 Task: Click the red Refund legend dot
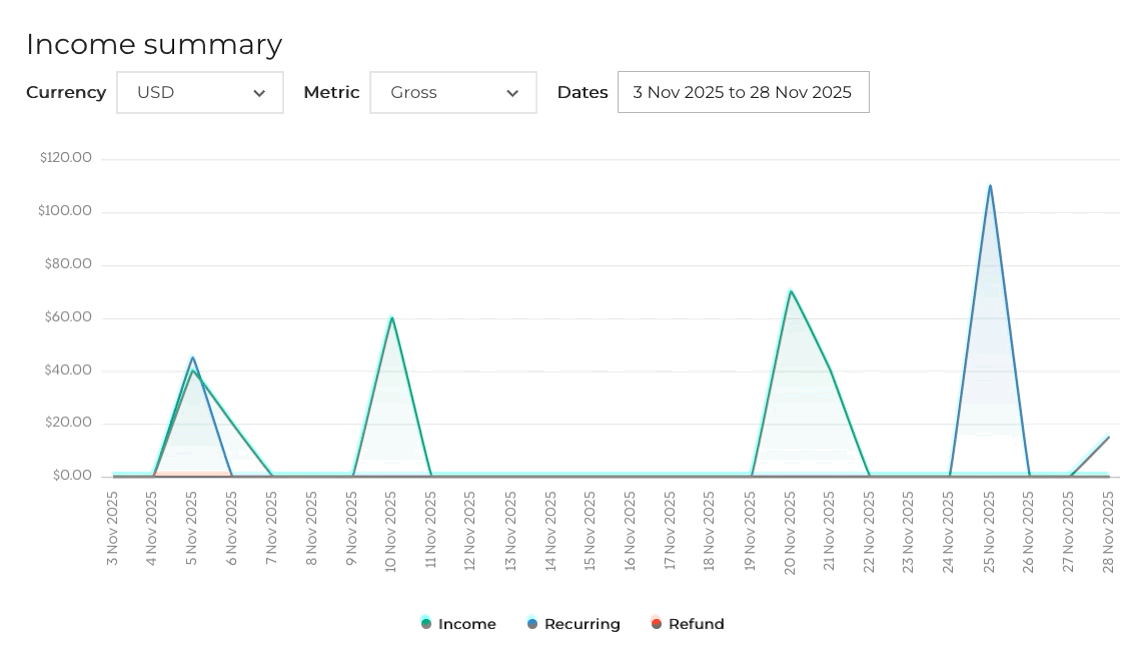click(x=656, y=624)
